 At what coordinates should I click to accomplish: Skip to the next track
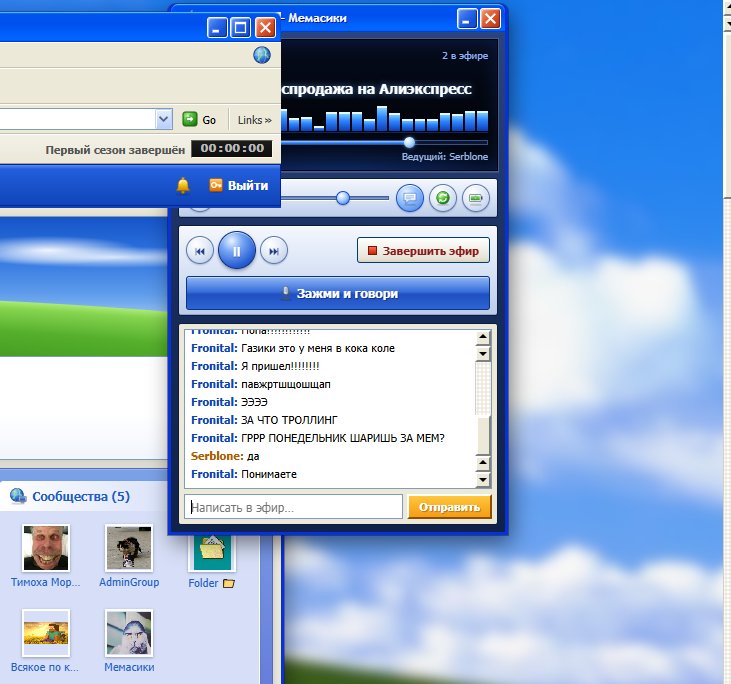(274, 251)
